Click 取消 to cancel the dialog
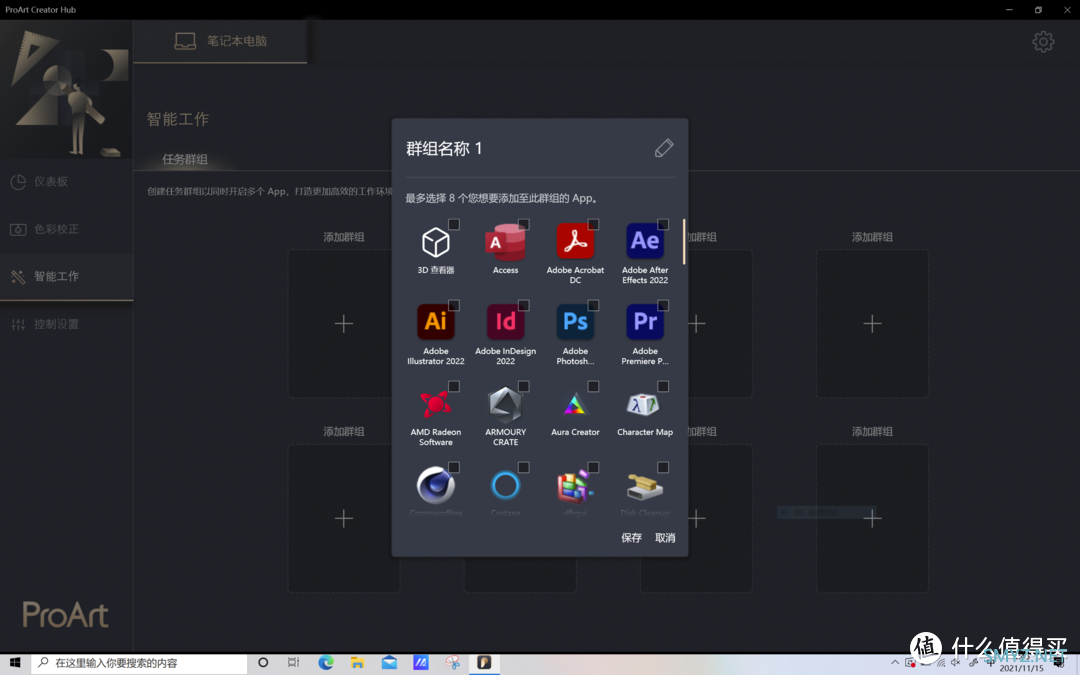The height and width of the screenshot is (675, 1080). coord(665,538)
